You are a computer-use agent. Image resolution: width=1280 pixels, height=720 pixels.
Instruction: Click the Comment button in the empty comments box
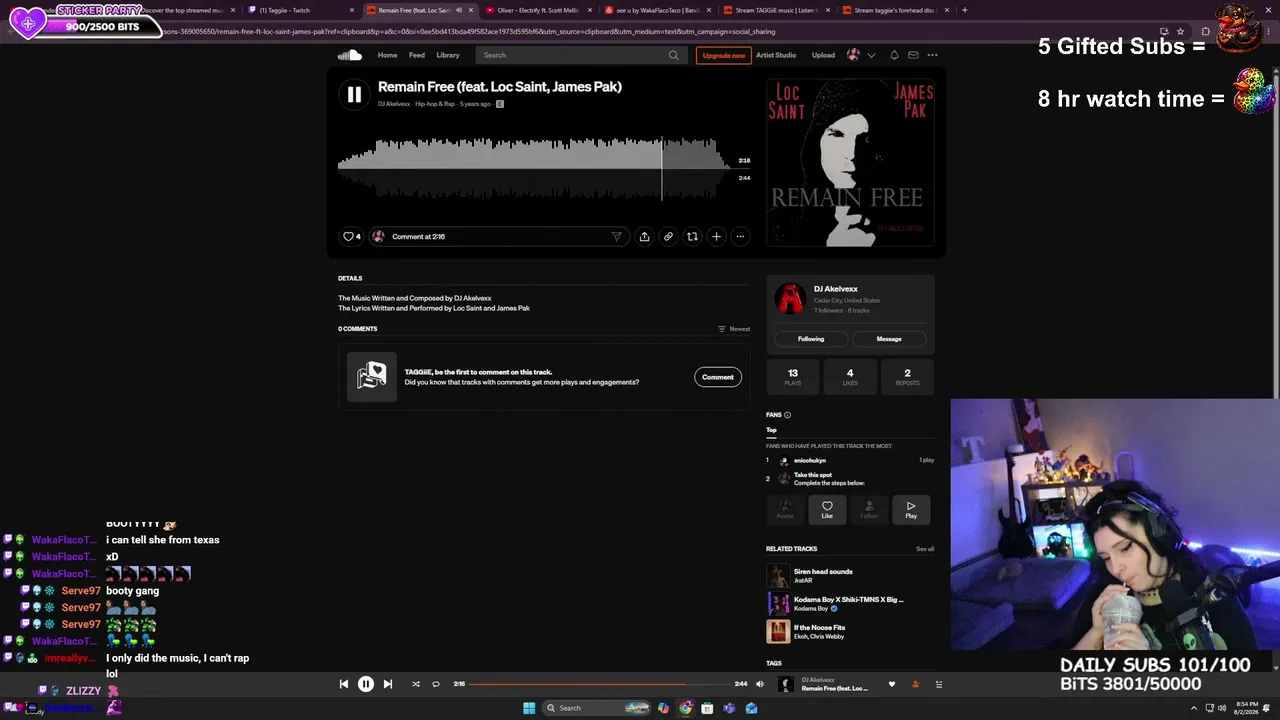[718, 377]
